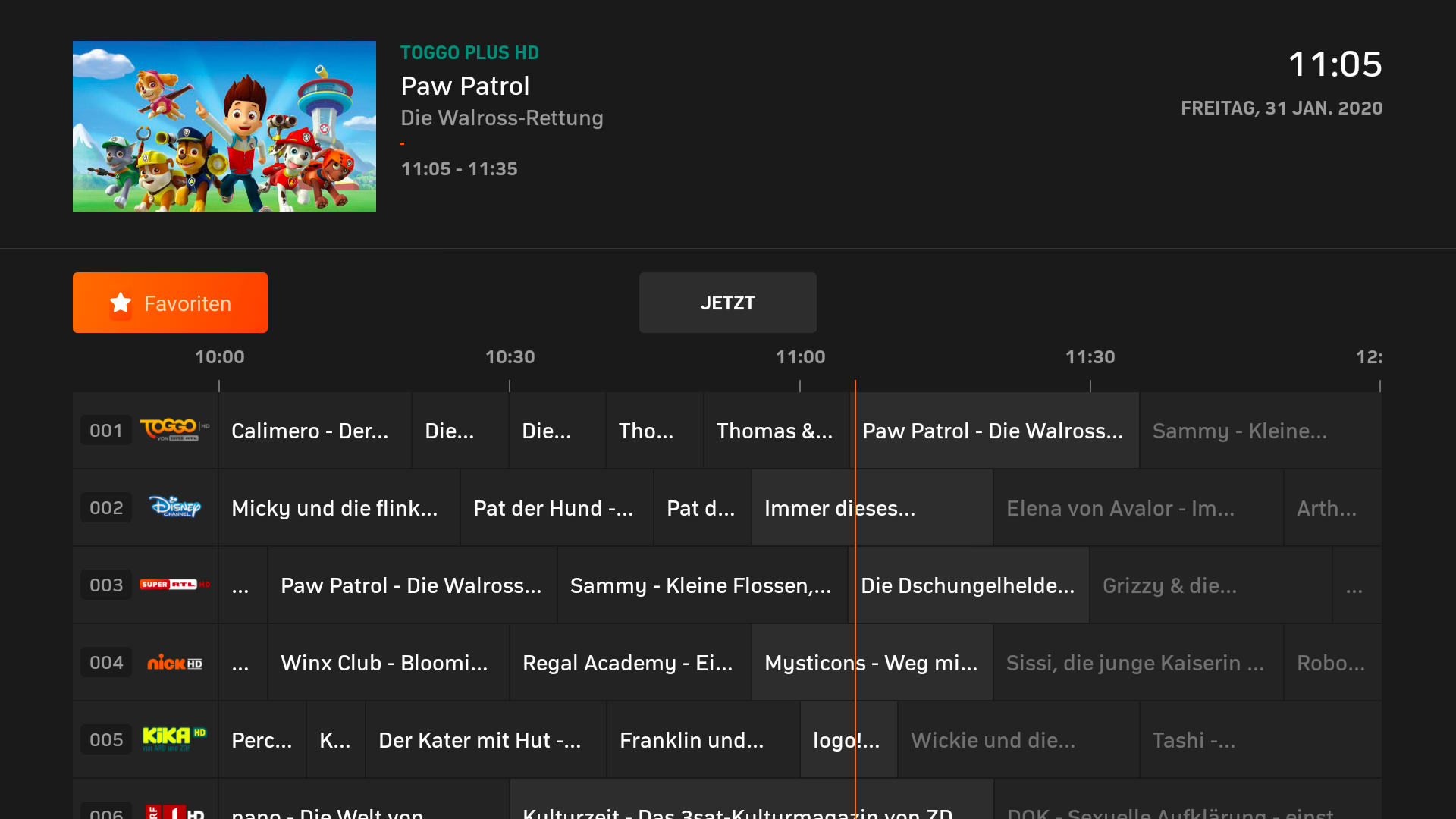Jump to now with JETZT button
Screen dimensions: 1456x819
pos(727,303)
